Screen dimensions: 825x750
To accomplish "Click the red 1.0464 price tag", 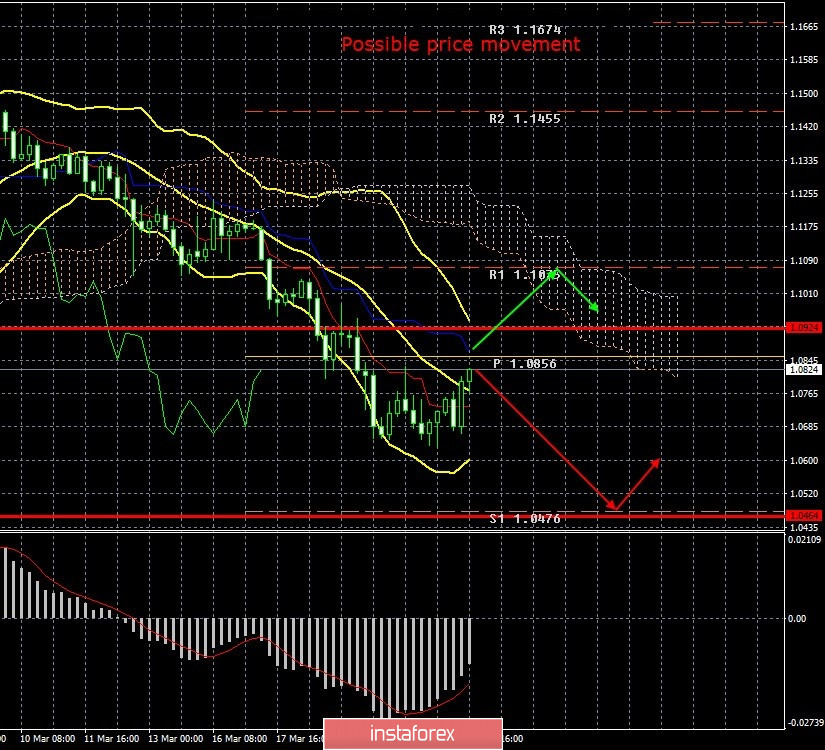I will click(x=803, y=515).
